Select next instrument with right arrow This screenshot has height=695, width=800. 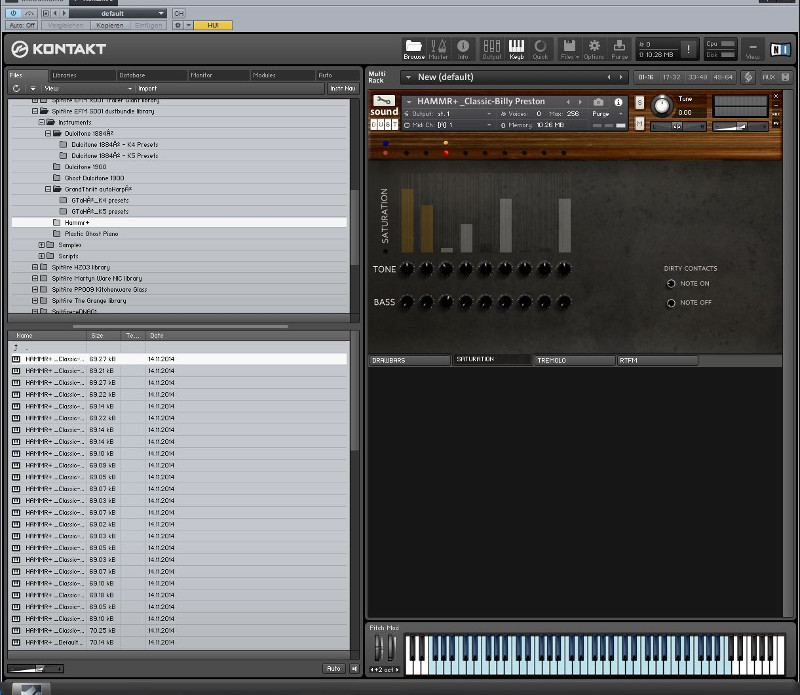tap(580, 102)
